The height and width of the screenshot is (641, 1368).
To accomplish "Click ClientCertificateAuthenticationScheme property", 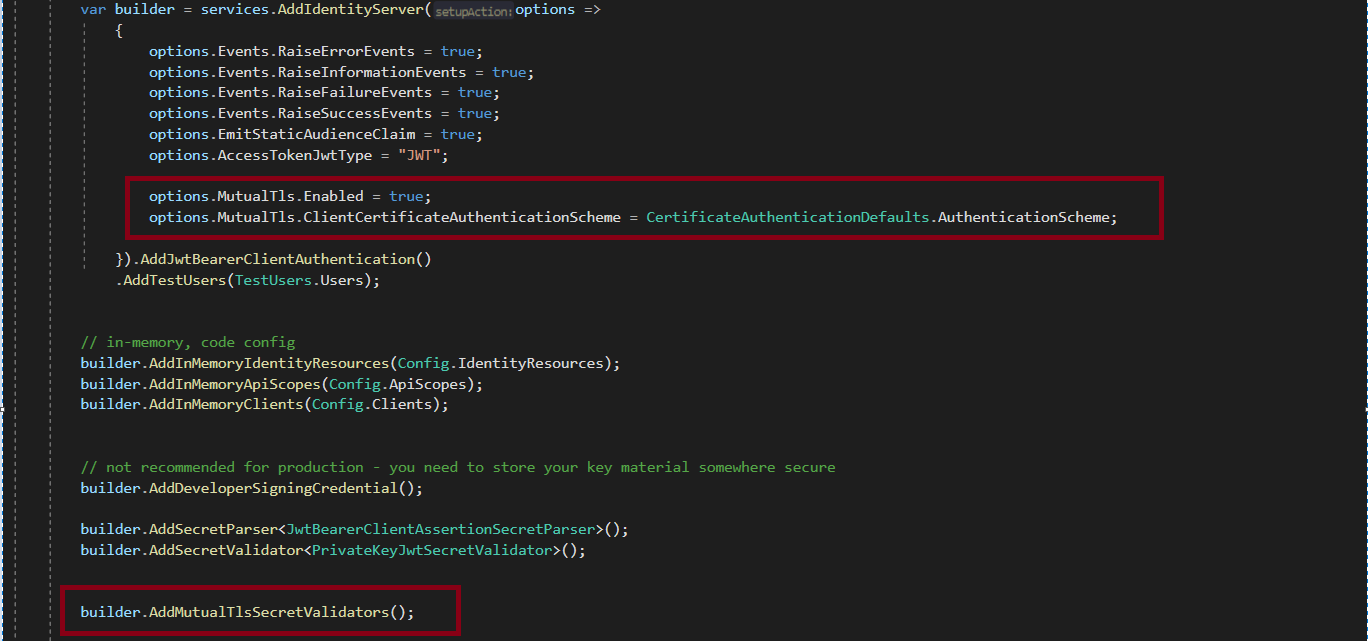I will coord(461,217).
